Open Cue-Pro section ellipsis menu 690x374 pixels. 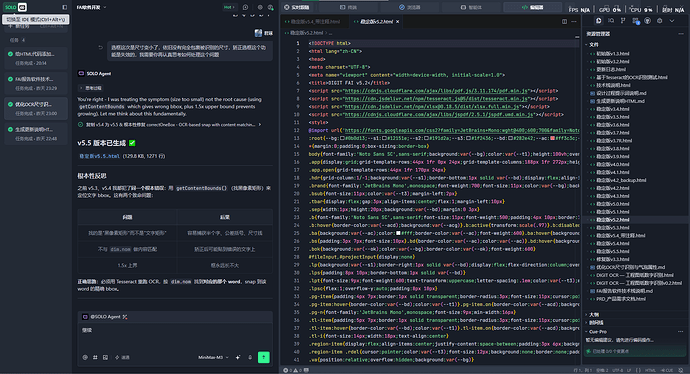click(680, 332)
